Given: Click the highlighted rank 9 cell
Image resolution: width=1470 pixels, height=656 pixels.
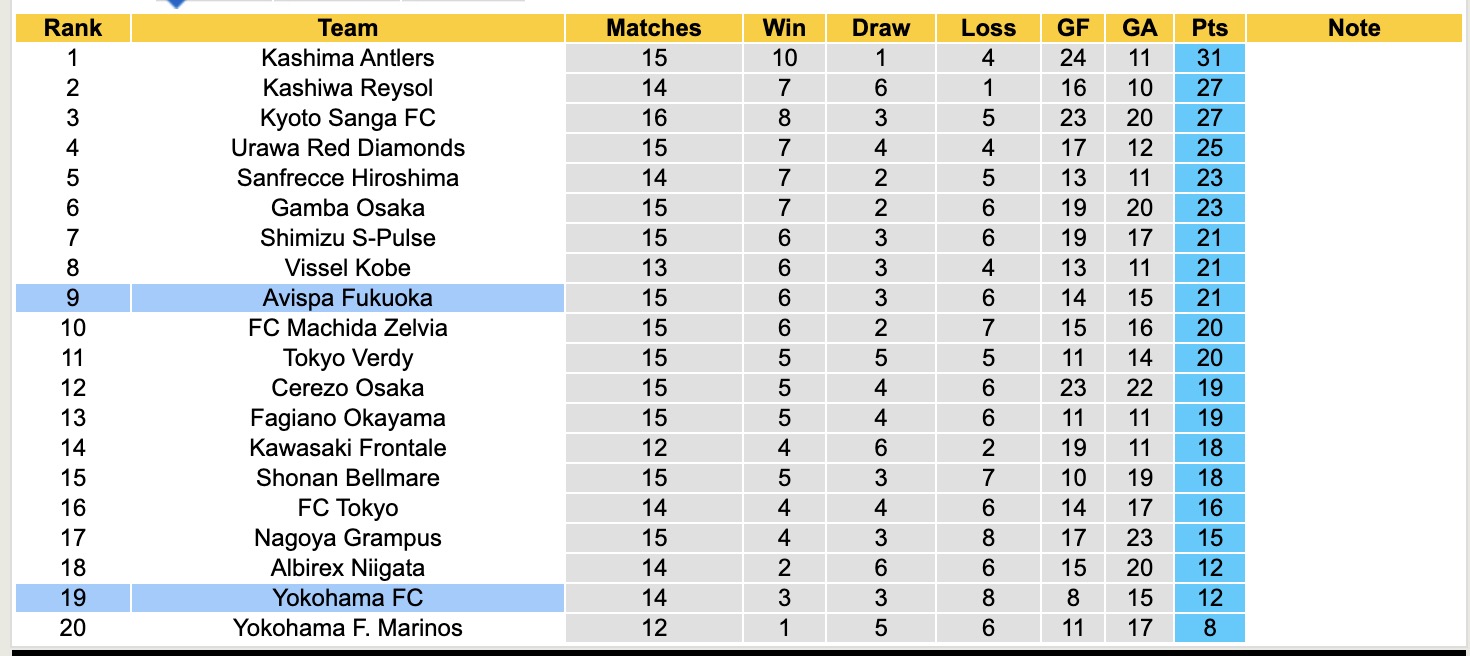Looking at the screenshot, I should [x=73, y=298].
